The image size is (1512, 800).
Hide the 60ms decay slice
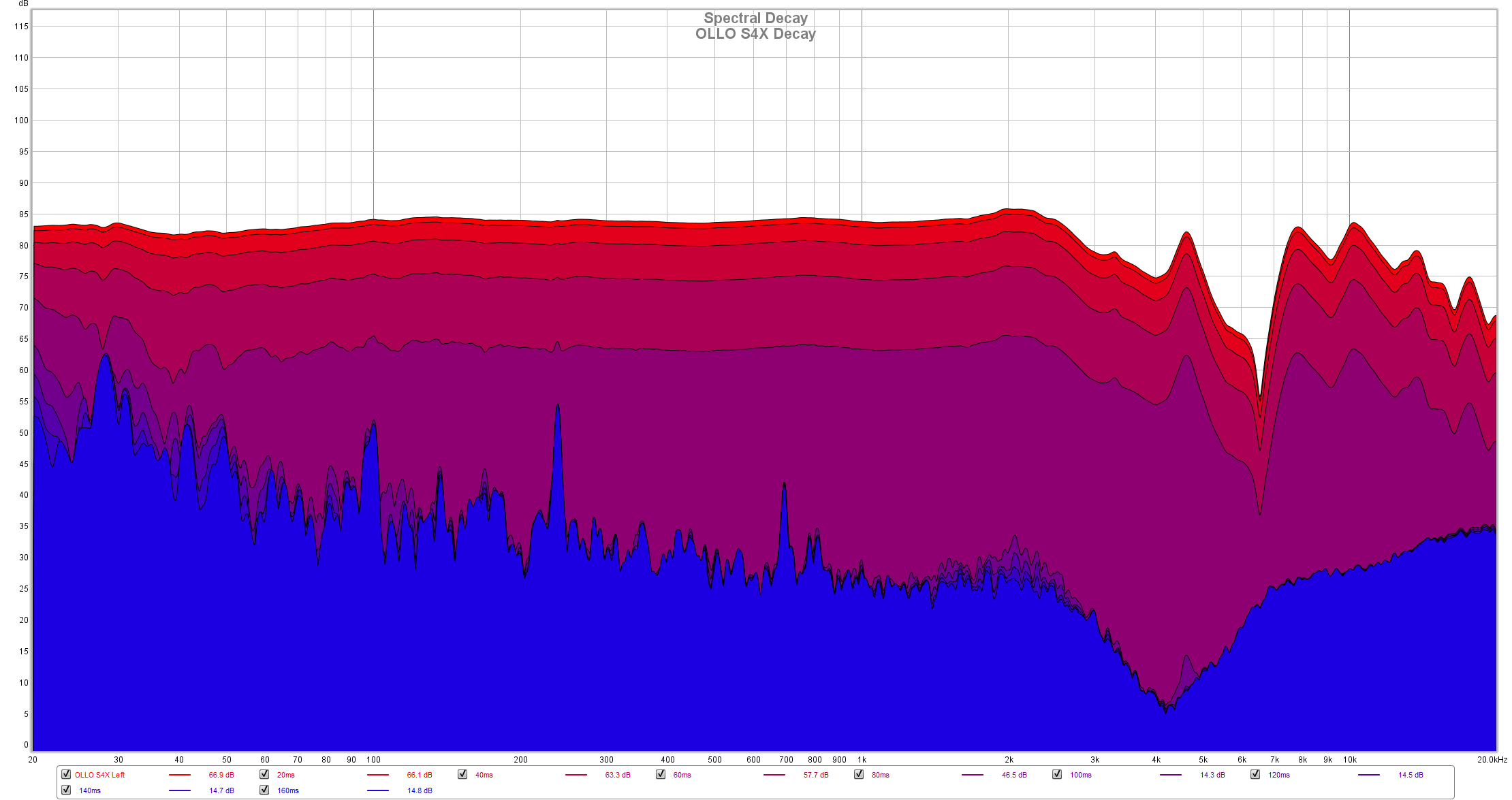coord(661,774)
